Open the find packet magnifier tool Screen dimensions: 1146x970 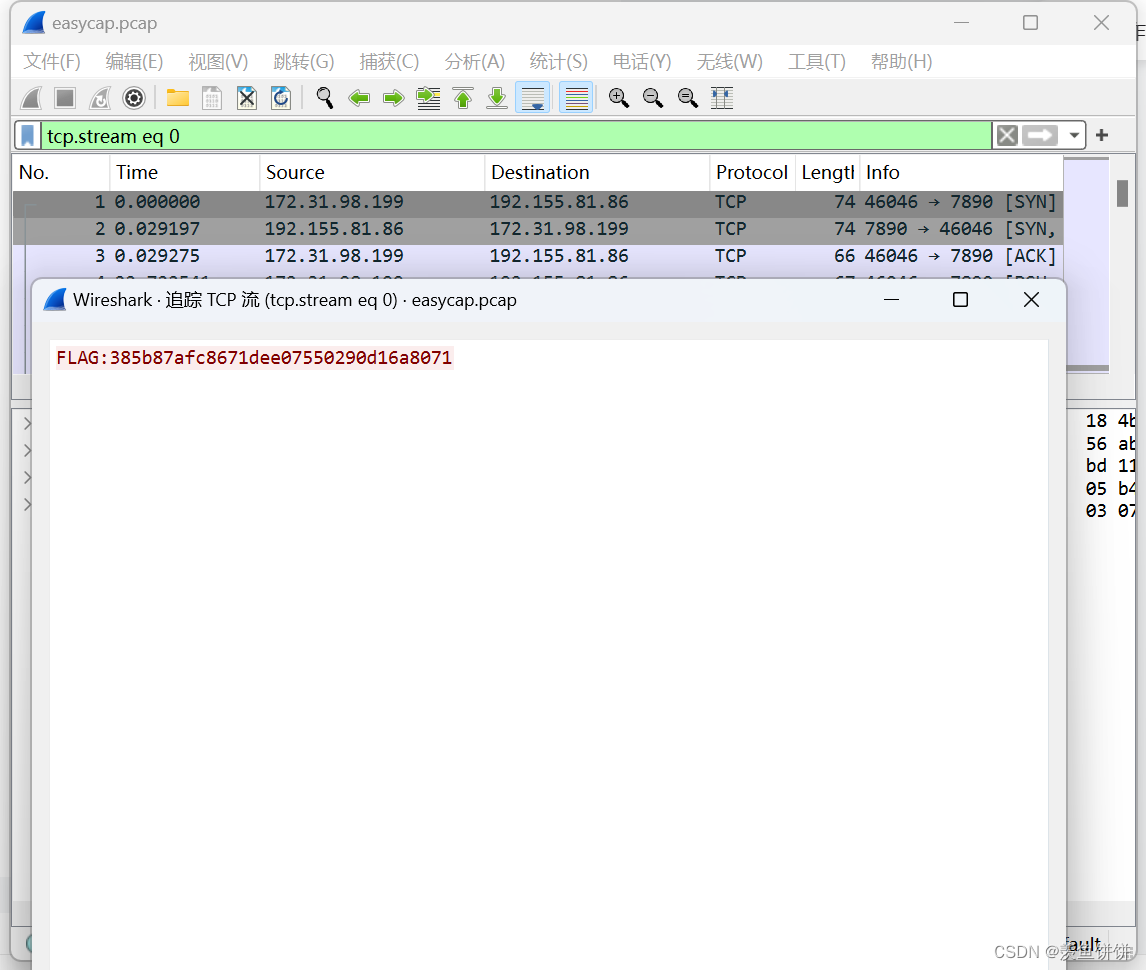(x=324, y=98)
